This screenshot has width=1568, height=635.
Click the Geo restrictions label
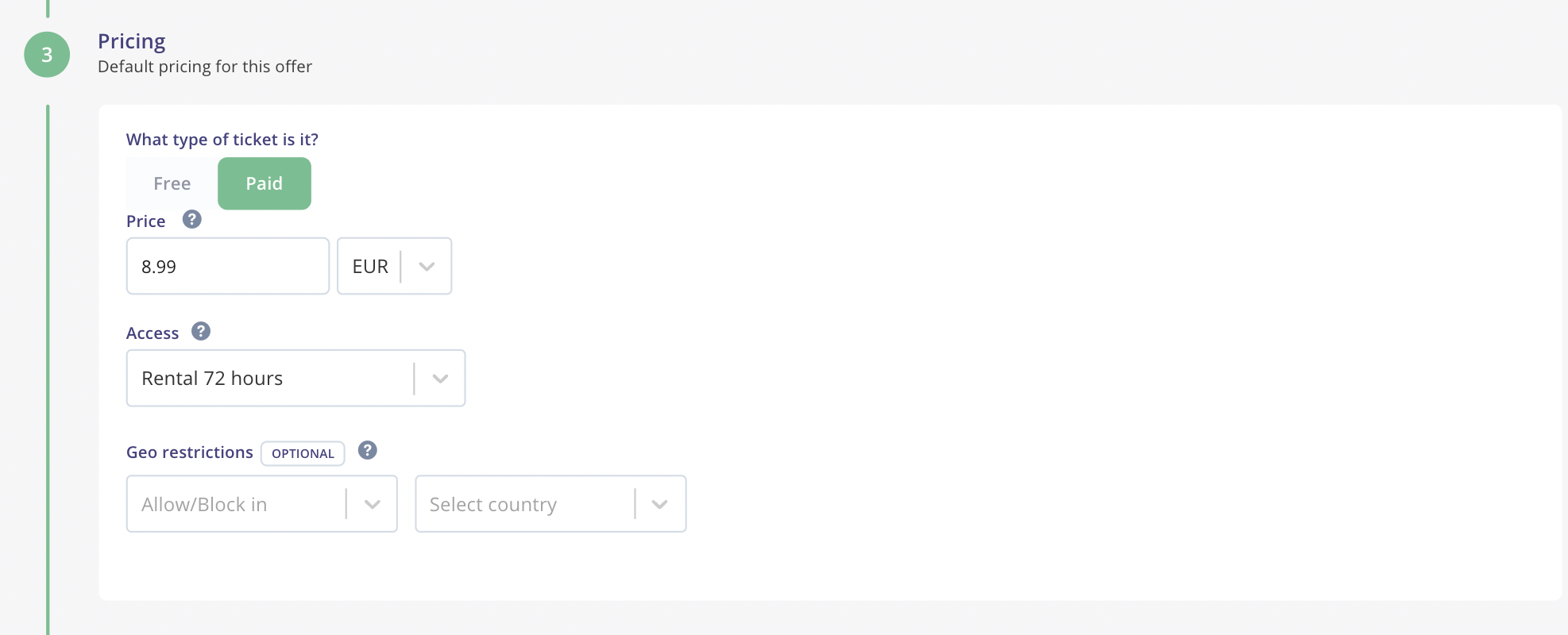click(190, 452)
